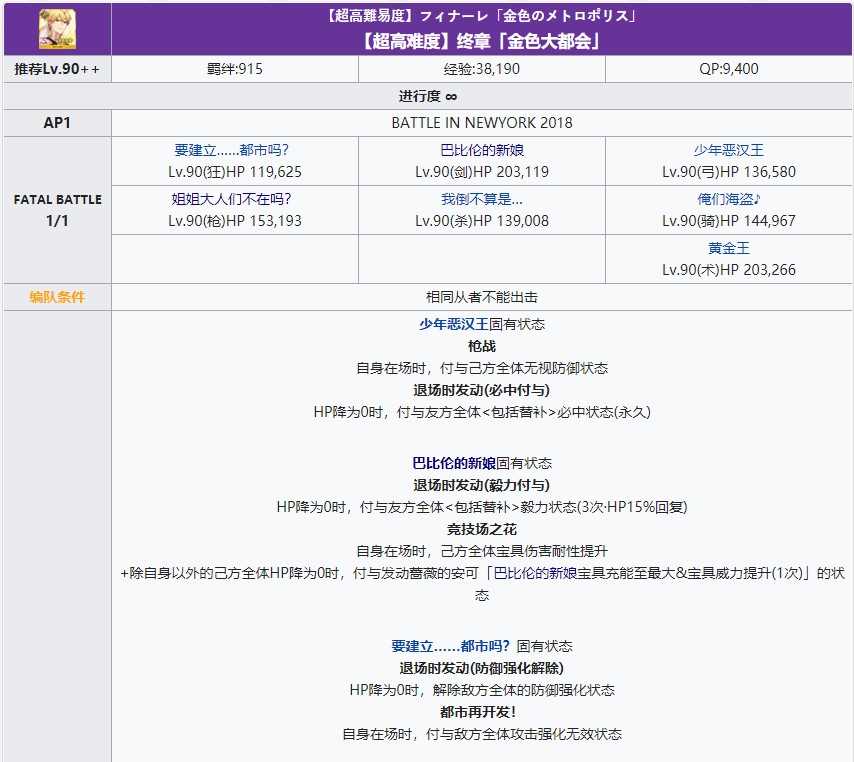Select text Lv.90(枪)HP 153,193
This screenshot has width=854, height=762.
pos(235,221)
